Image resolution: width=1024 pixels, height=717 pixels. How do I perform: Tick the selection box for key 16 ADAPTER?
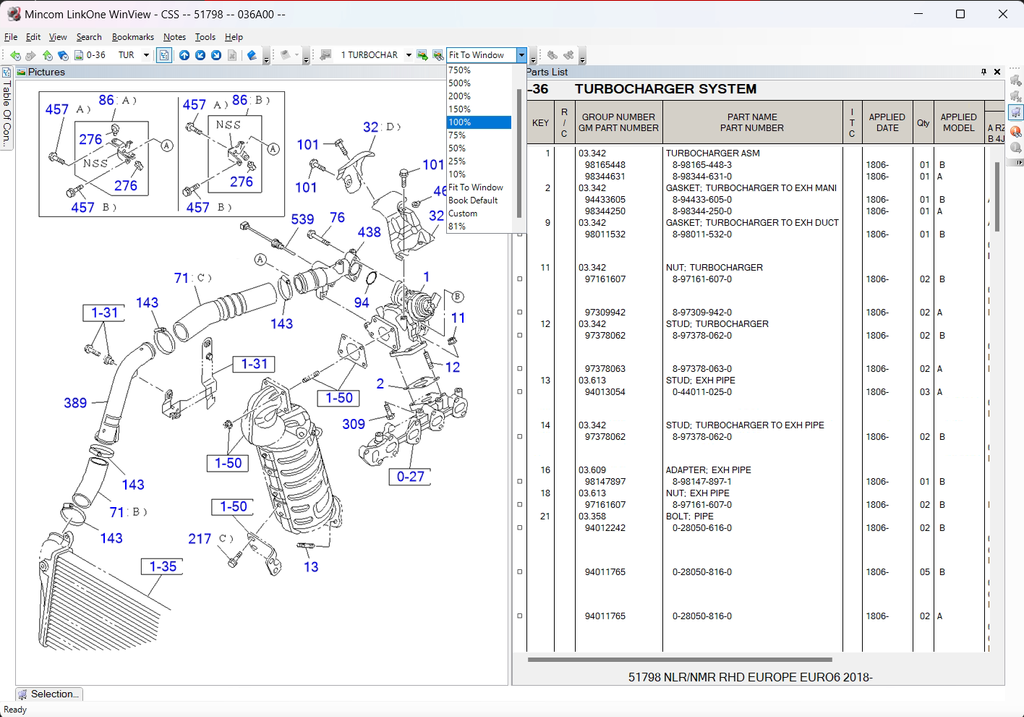tap(519, 482)
